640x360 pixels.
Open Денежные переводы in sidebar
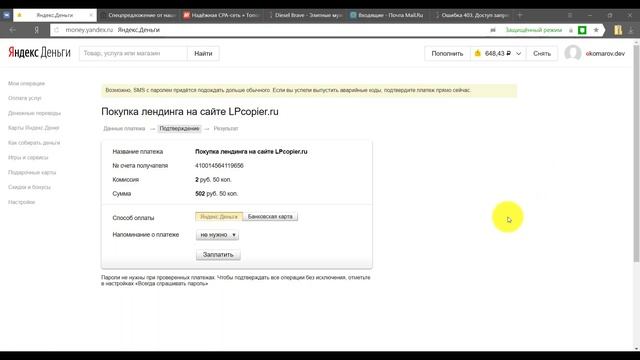pos(34,113)
